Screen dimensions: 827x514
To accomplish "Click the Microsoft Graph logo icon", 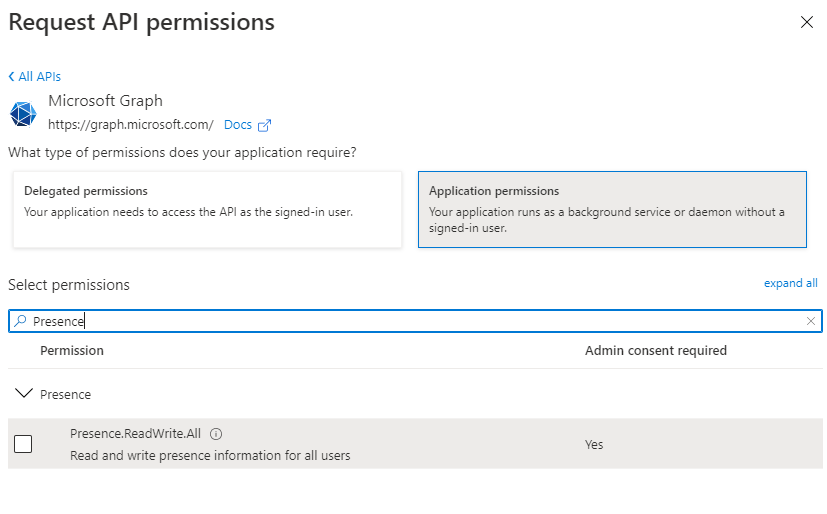I will click(x=23, y=114).
